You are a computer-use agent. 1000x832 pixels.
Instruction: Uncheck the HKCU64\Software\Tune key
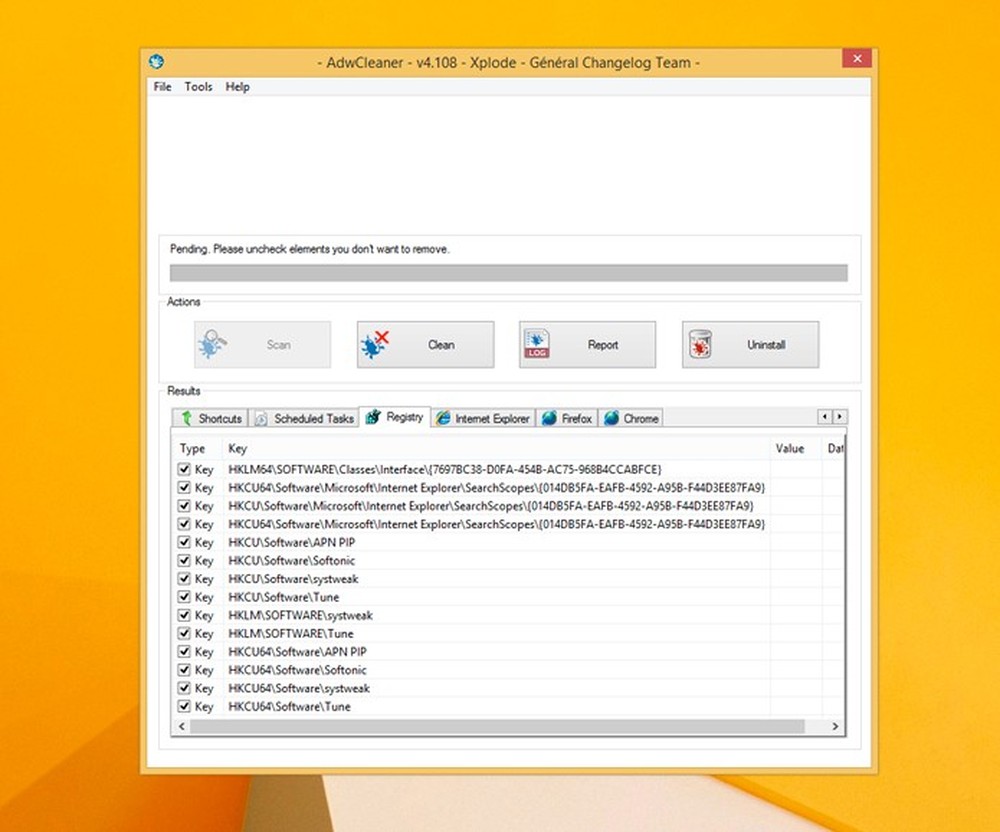pyautogui.click(x=184, y=706)
